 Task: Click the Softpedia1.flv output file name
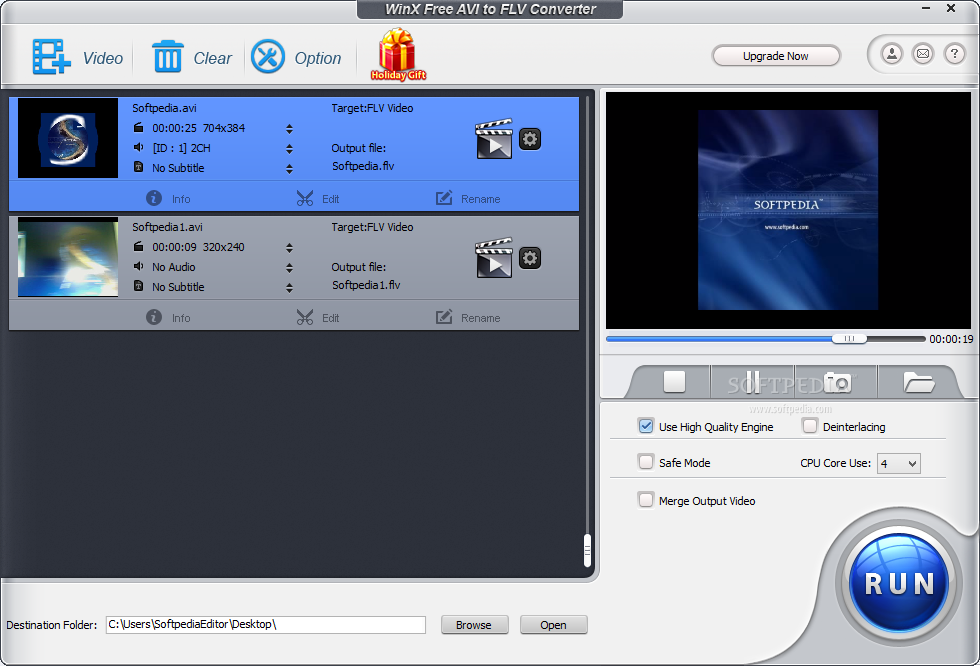[x=366, y=285]
